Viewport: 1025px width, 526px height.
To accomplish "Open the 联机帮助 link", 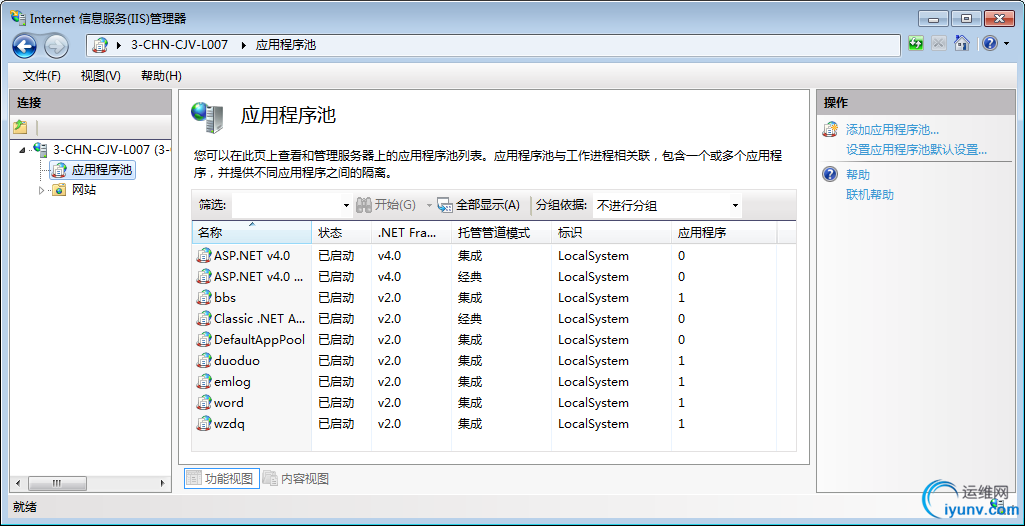I will click(x=869, y=195).
